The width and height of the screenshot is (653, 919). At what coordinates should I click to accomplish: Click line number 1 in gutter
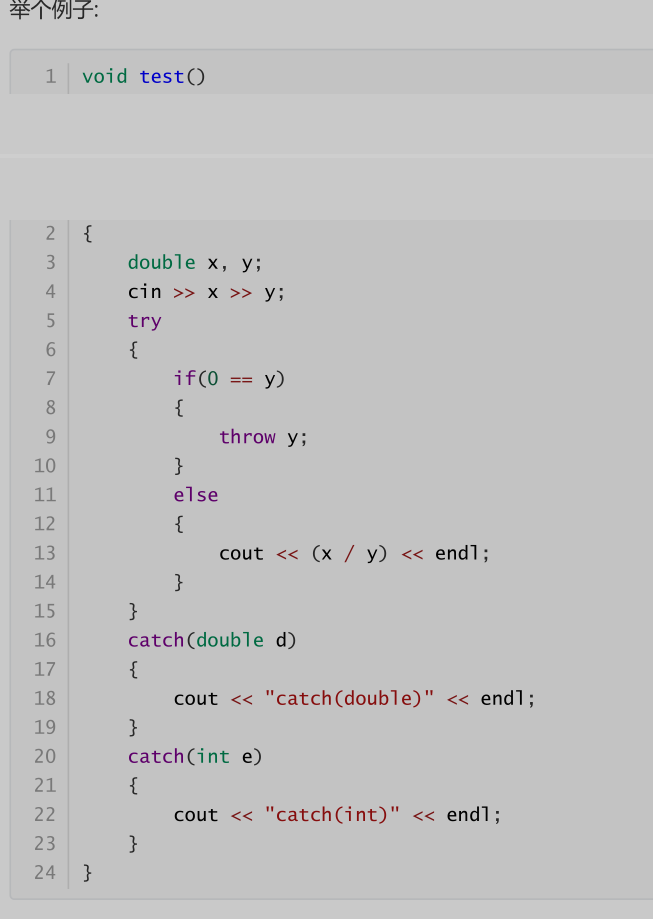[x=51, y=77]
